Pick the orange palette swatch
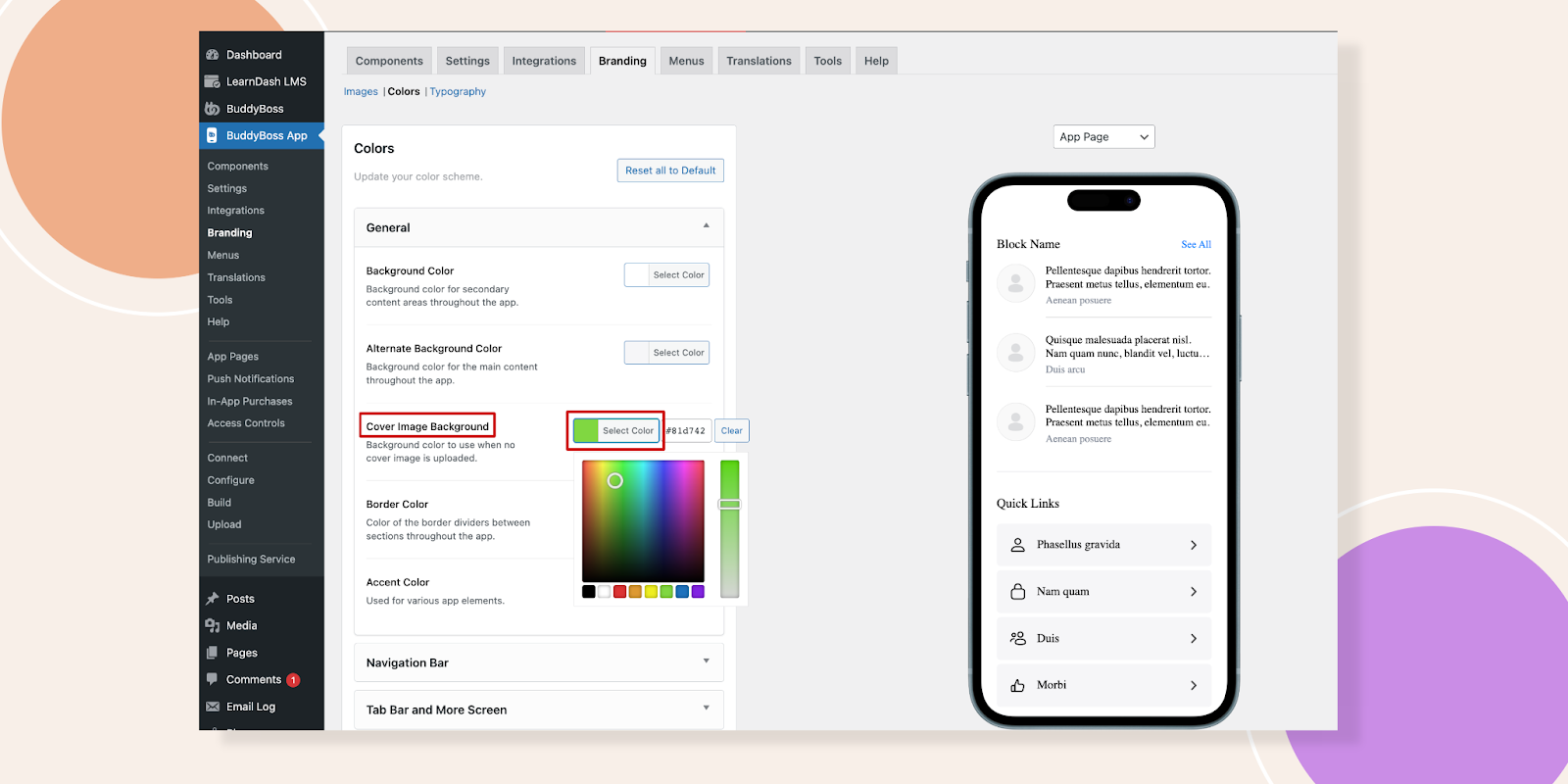Viewport: 1568px width, 784px height. [635, 592]
